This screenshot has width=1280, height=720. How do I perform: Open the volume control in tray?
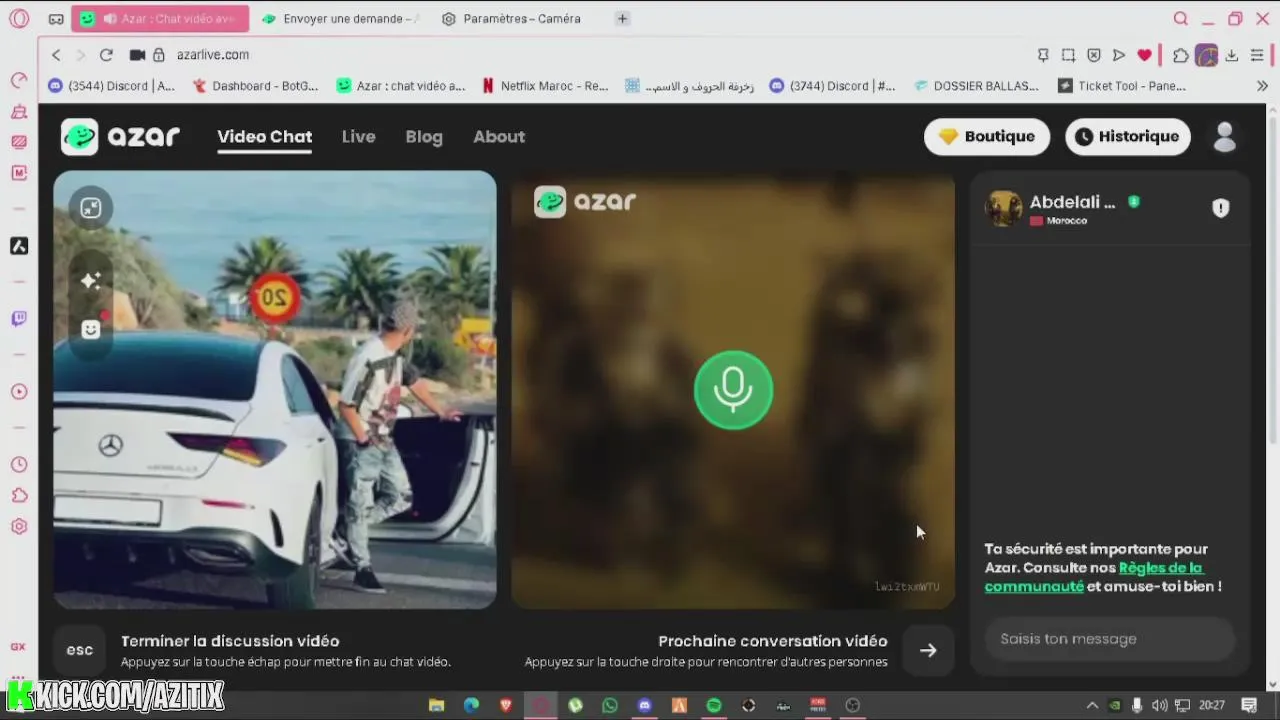[1159, 705]
